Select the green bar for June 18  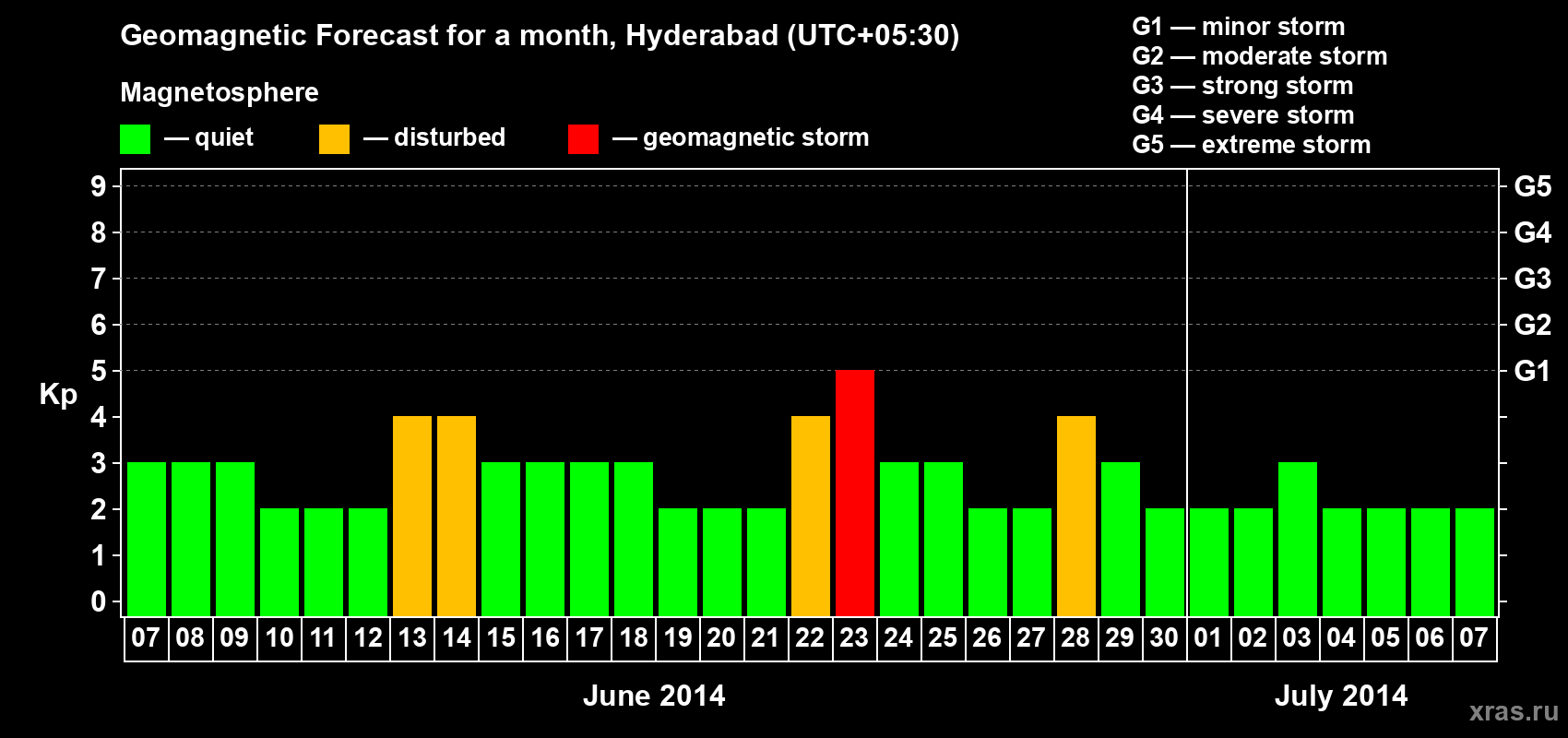tap(634, 540)
